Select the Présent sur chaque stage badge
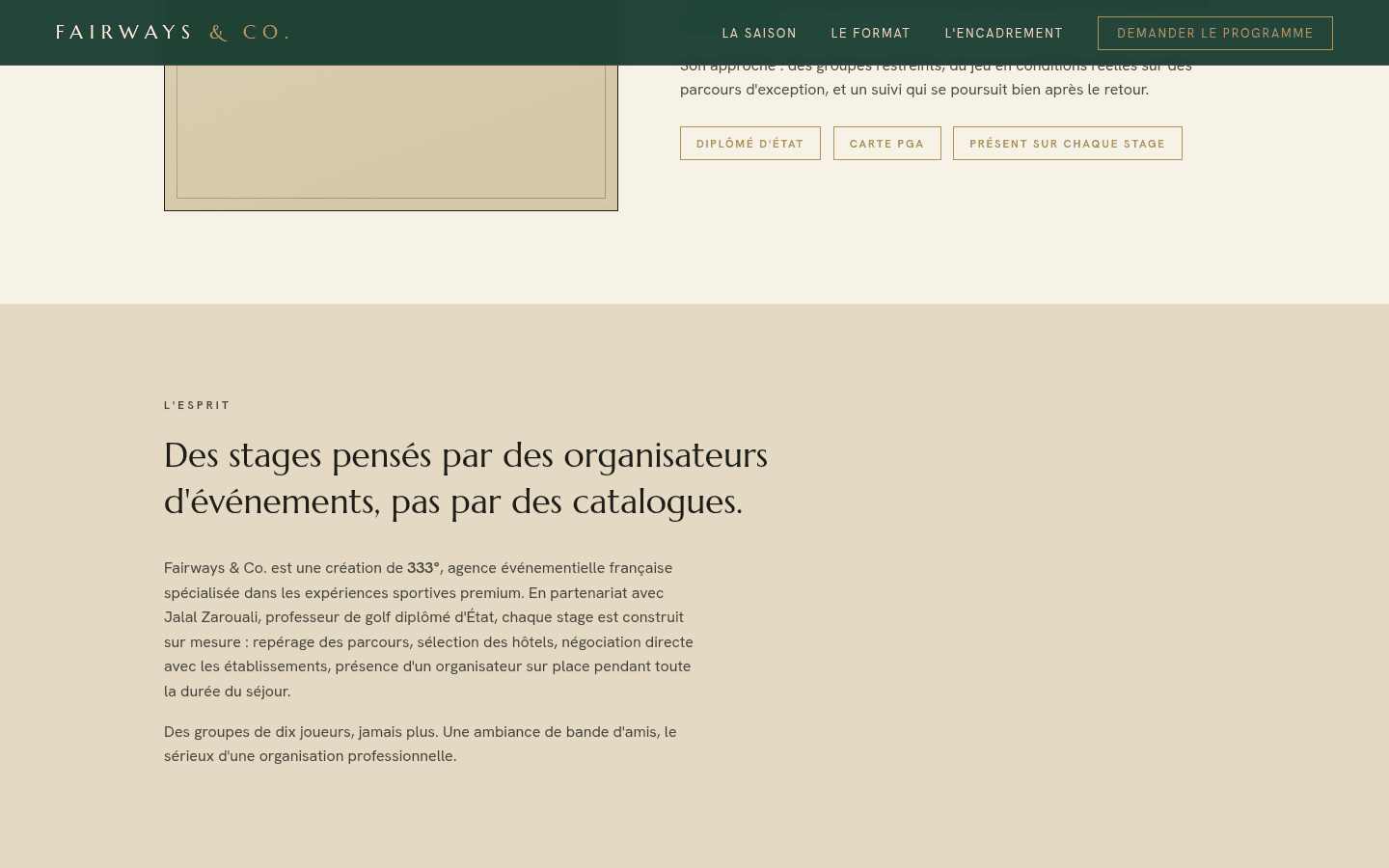The image size is (1389, 868). 1068,144
